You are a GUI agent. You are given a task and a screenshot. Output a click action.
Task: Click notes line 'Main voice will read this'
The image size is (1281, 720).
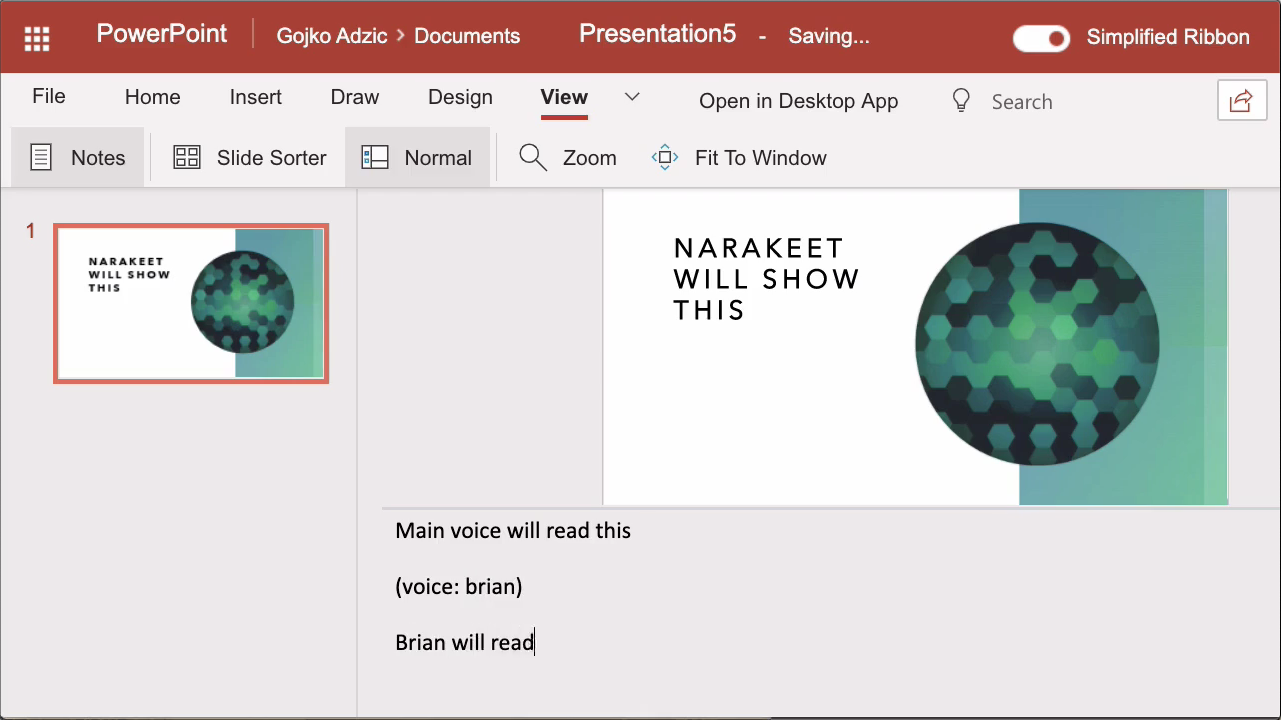point(513,530)
